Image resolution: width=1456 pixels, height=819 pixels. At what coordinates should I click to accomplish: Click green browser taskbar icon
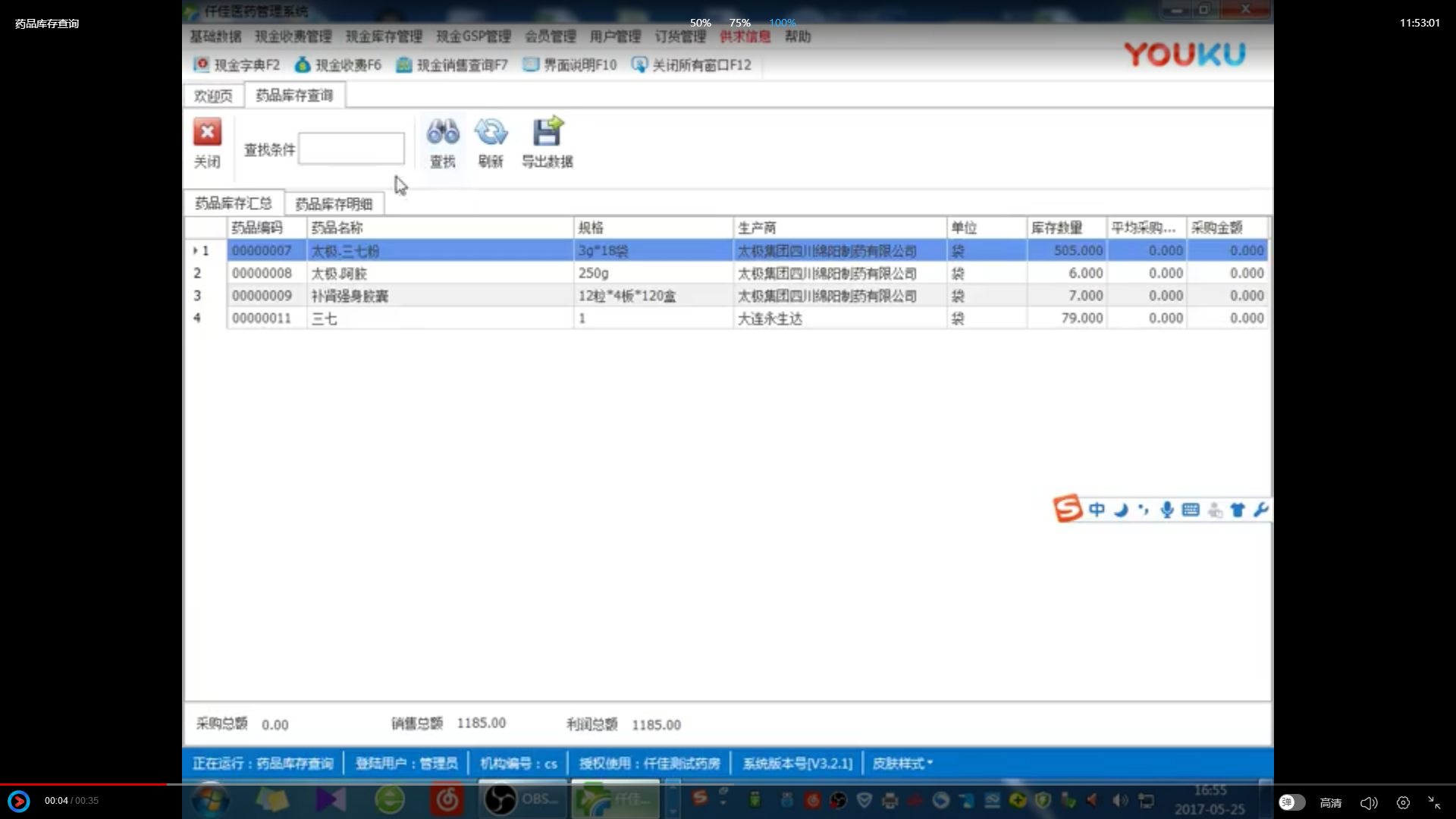[x=389, y=800]
